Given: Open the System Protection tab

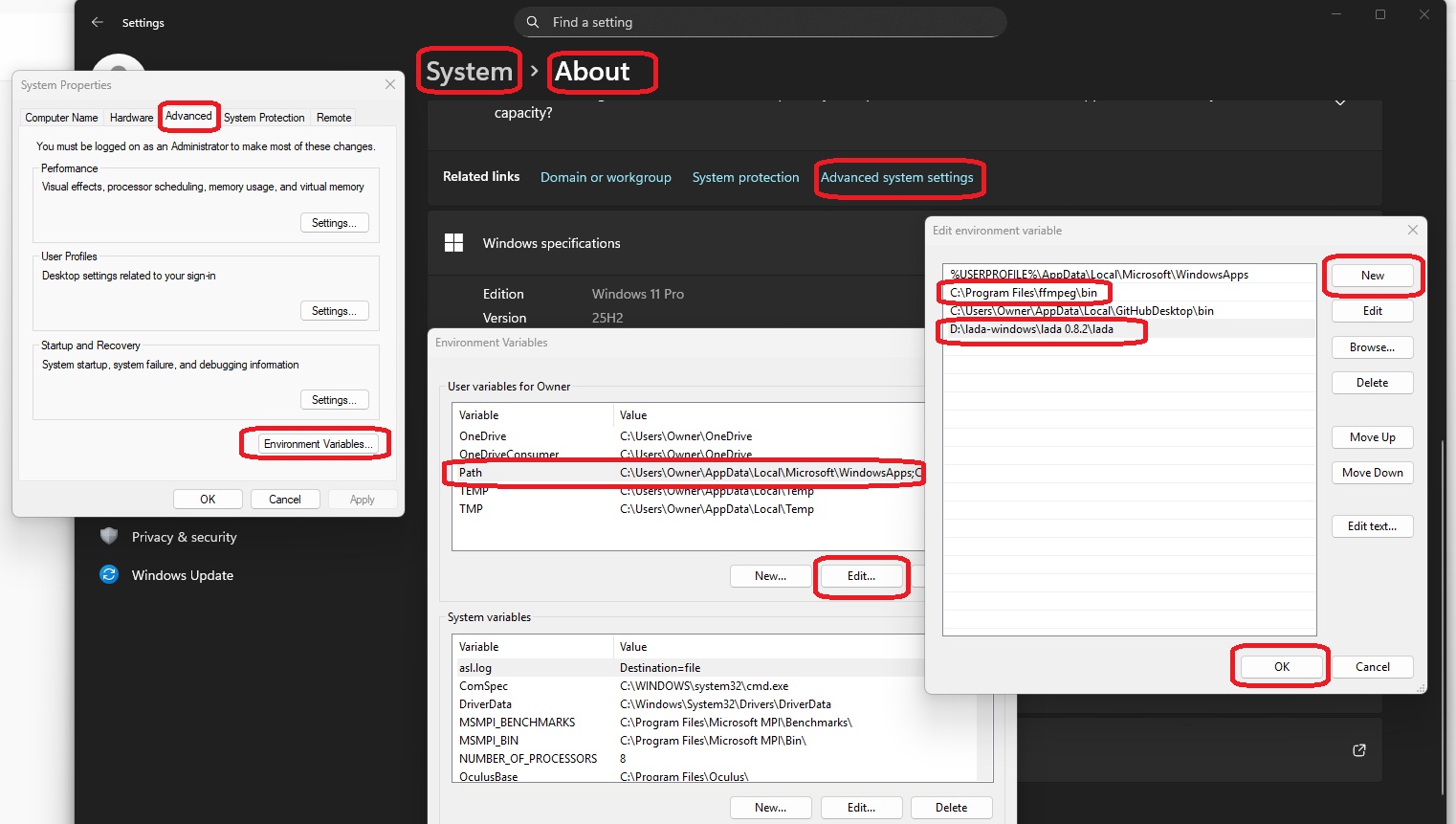Looking at the screenshot, I should pos(264,118).
